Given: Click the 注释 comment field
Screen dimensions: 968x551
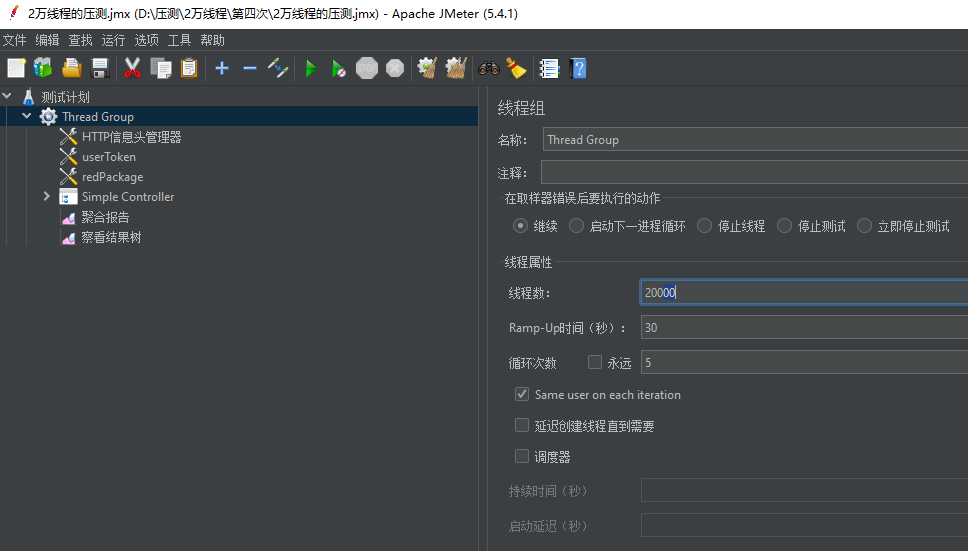Looking at the screenshot, I should pos(754,172).
